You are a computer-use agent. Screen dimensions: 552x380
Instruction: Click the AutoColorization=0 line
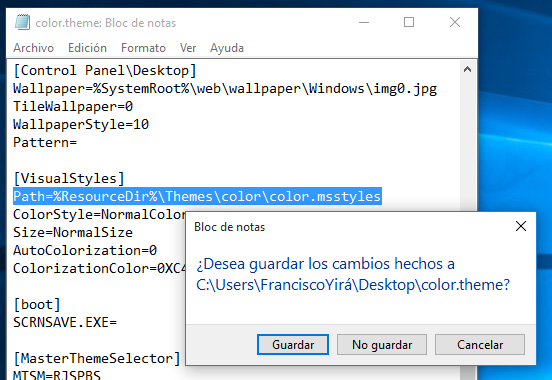pyautogui.click(x=85, y=250)
